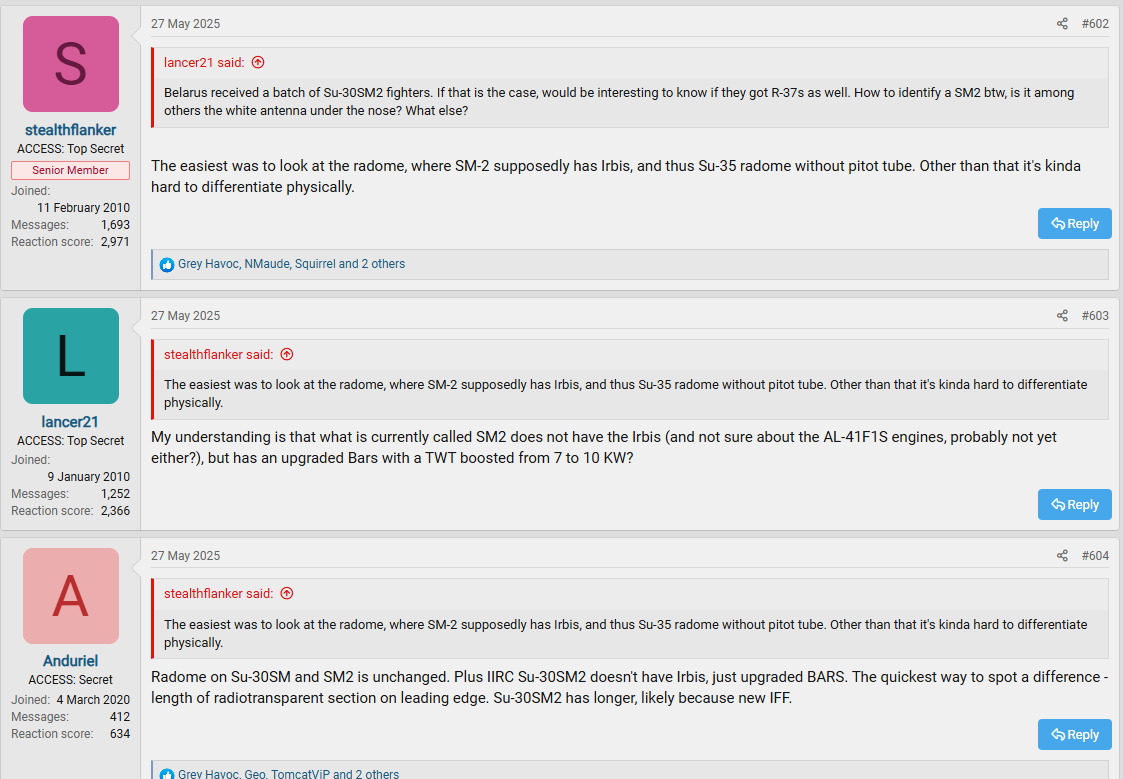Reply to Anduriel's post #604
Screen dimensions: 1123x779
pyautogui.click(x=1074, y=735)
